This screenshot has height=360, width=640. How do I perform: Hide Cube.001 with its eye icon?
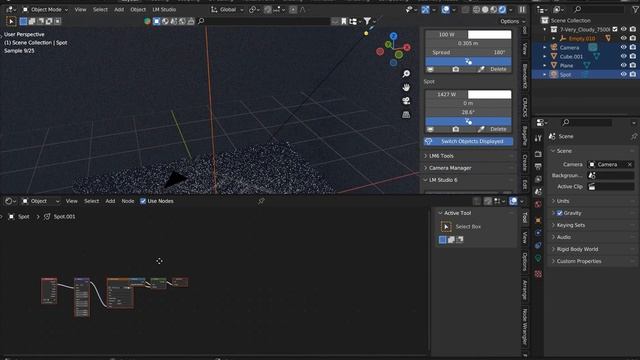click(x=623, y=56)
